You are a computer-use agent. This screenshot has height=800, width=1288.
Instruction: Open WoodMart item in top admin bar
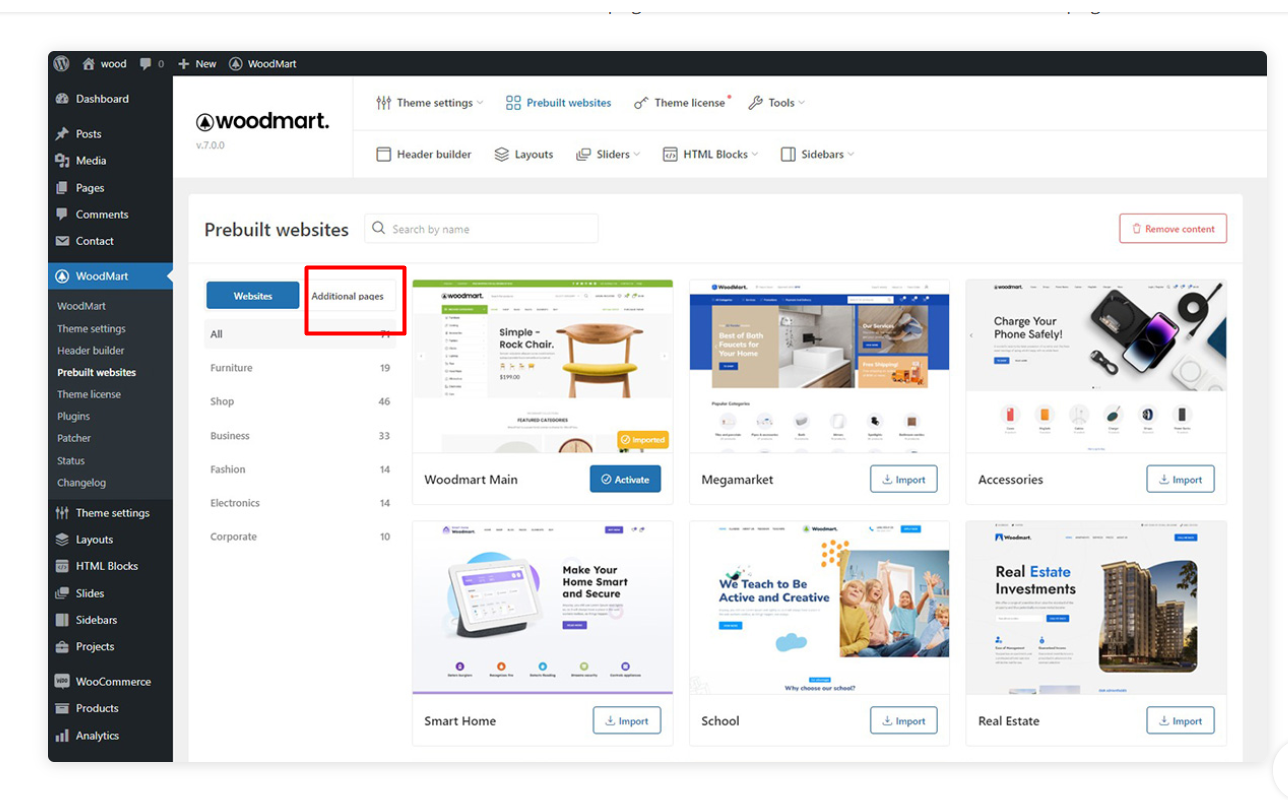click(262, 63)
